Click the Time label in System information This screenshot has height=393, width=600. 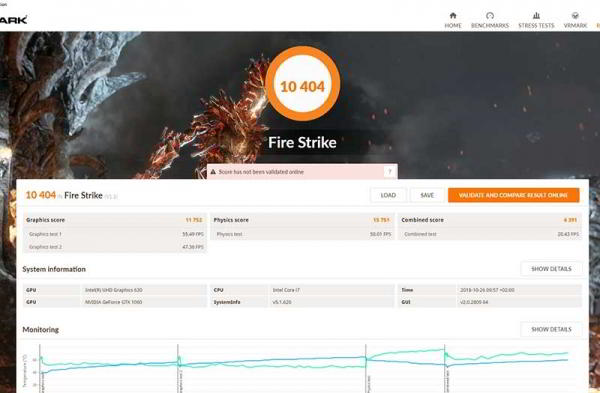(x=407, y=290)
